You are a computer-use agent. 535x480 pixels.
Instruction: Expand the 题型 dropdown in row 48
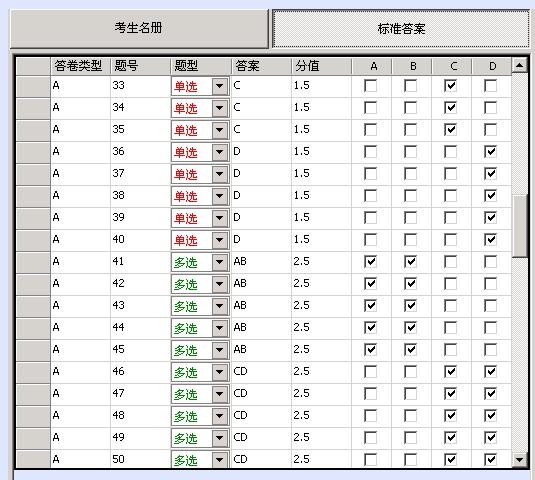tap(219, 416)
